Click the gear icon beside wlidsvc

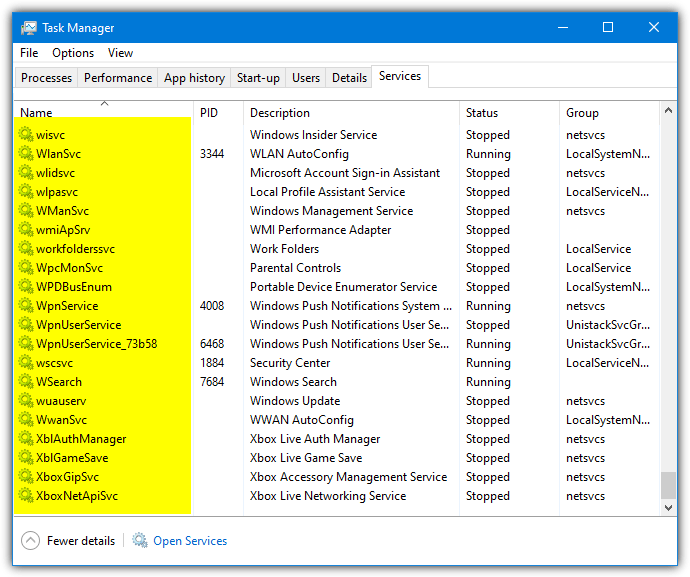click(x=26, y=172)
